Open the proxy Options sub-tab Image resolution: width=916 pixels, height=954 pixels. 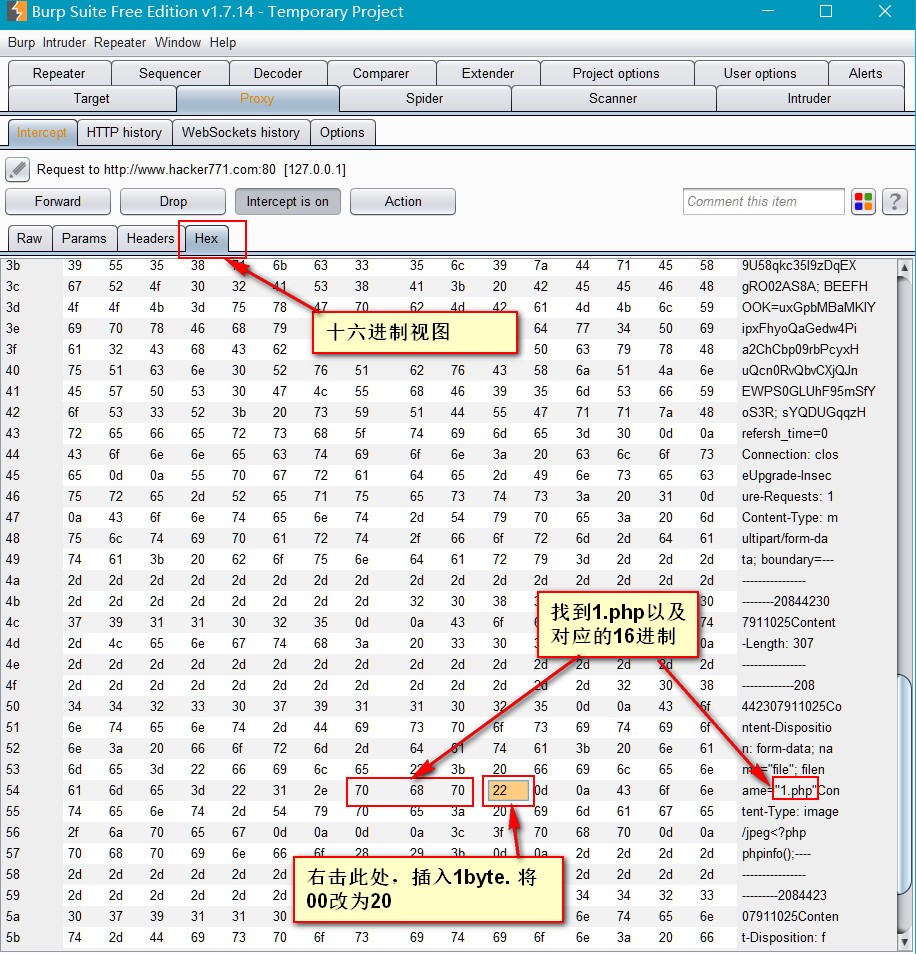point(342,133)
